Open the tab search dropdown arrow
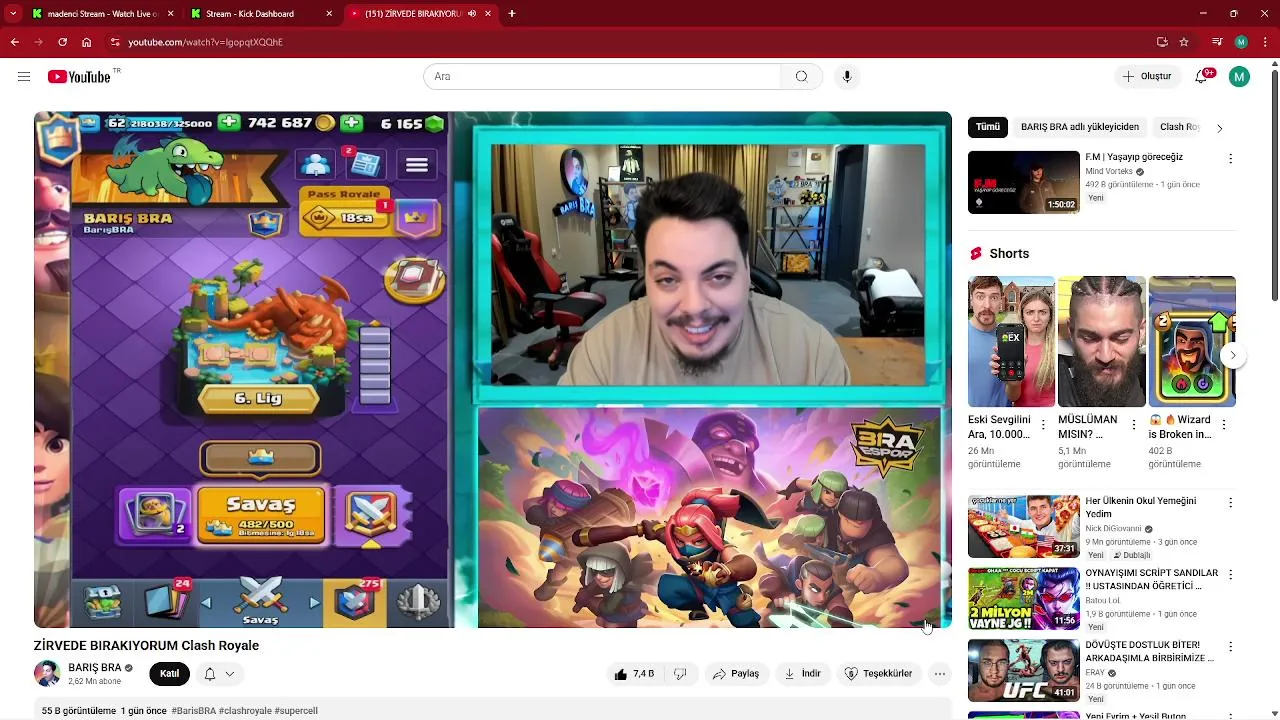The width and height of the screenshot is (1280, 720). click(14, 14)
